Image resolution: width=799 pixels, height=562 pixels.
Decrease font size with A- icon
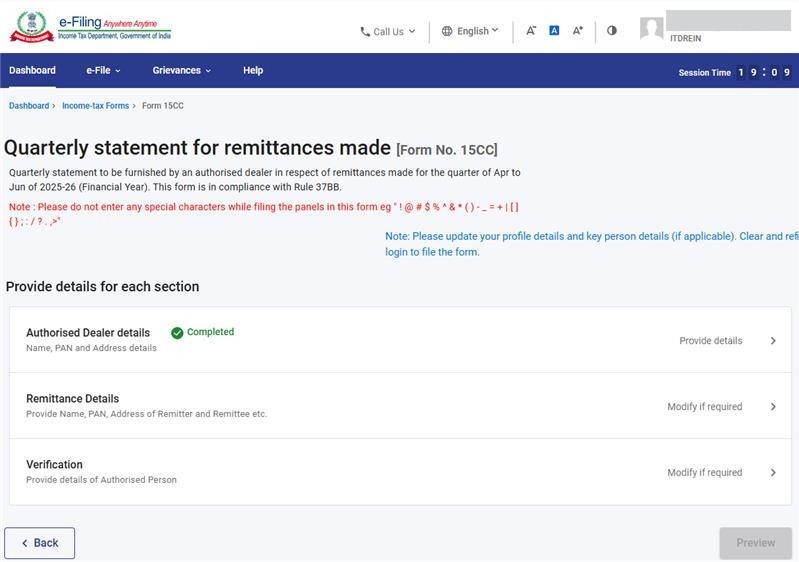[531, 31]
